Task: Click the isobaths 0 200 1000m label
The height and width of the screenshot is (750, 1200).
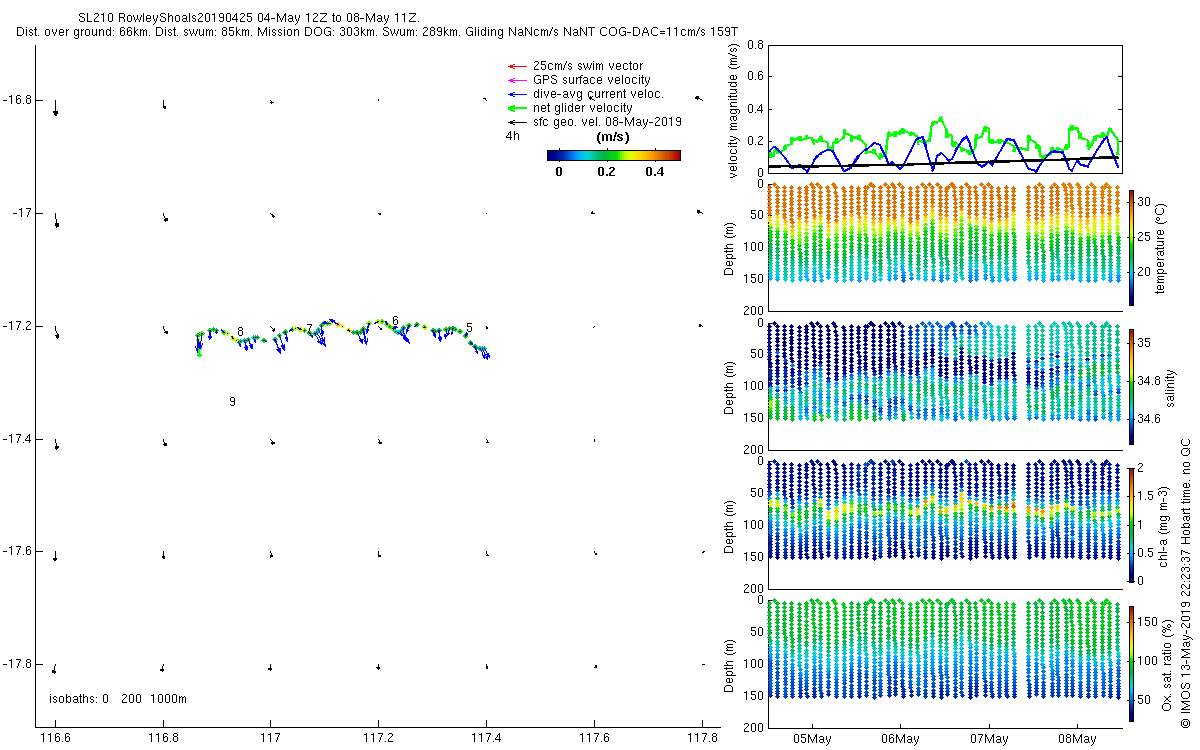Action: (118, 698)
